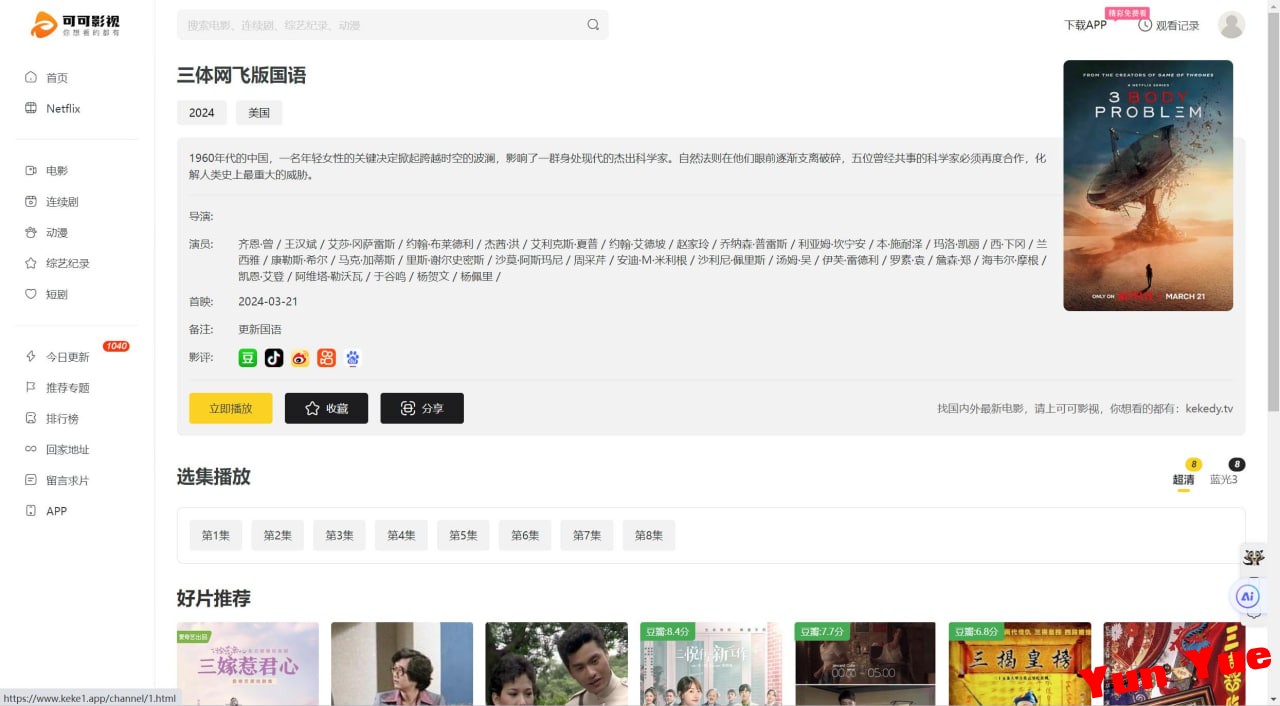Switch to the 超清 source tab
Screen dimensions: 1280x706
click(1183, 479)
